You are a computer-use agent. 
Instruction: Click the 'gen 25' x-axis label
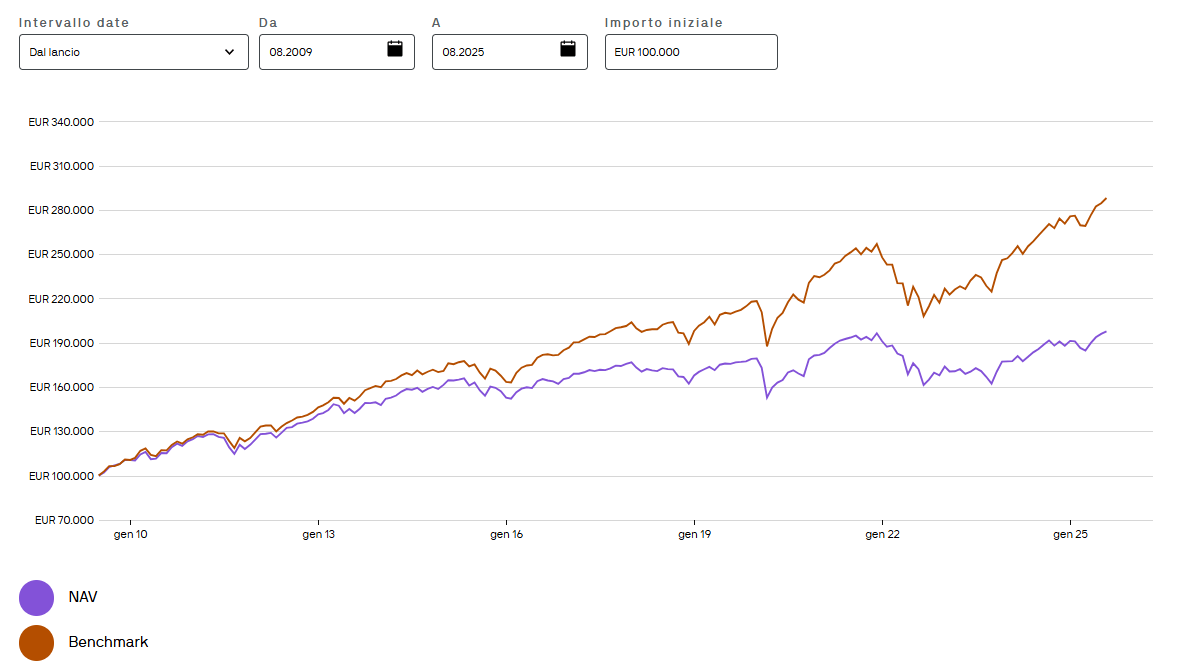pos(1071,535)
